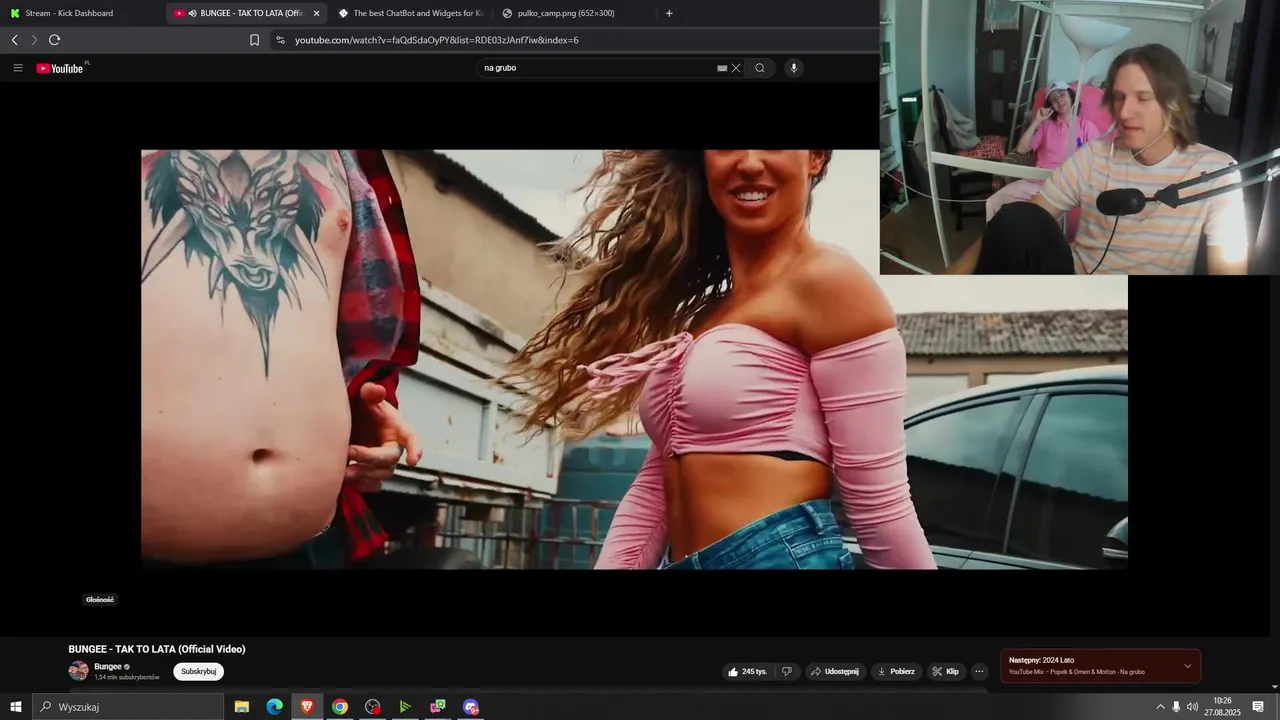The image size is (1280, 720).
Task: Select the BUNGEE - TAK TO LATA tab
Action: 246,13
